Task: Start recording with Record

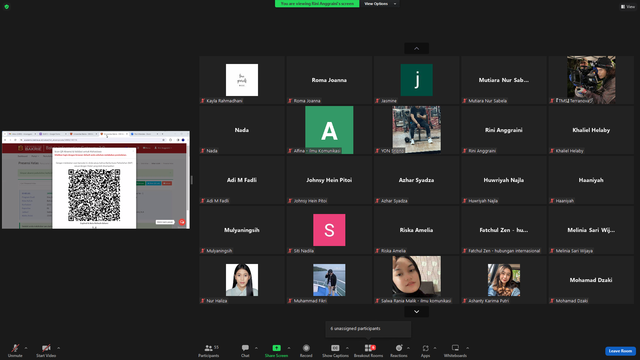Action: [306, 350]
